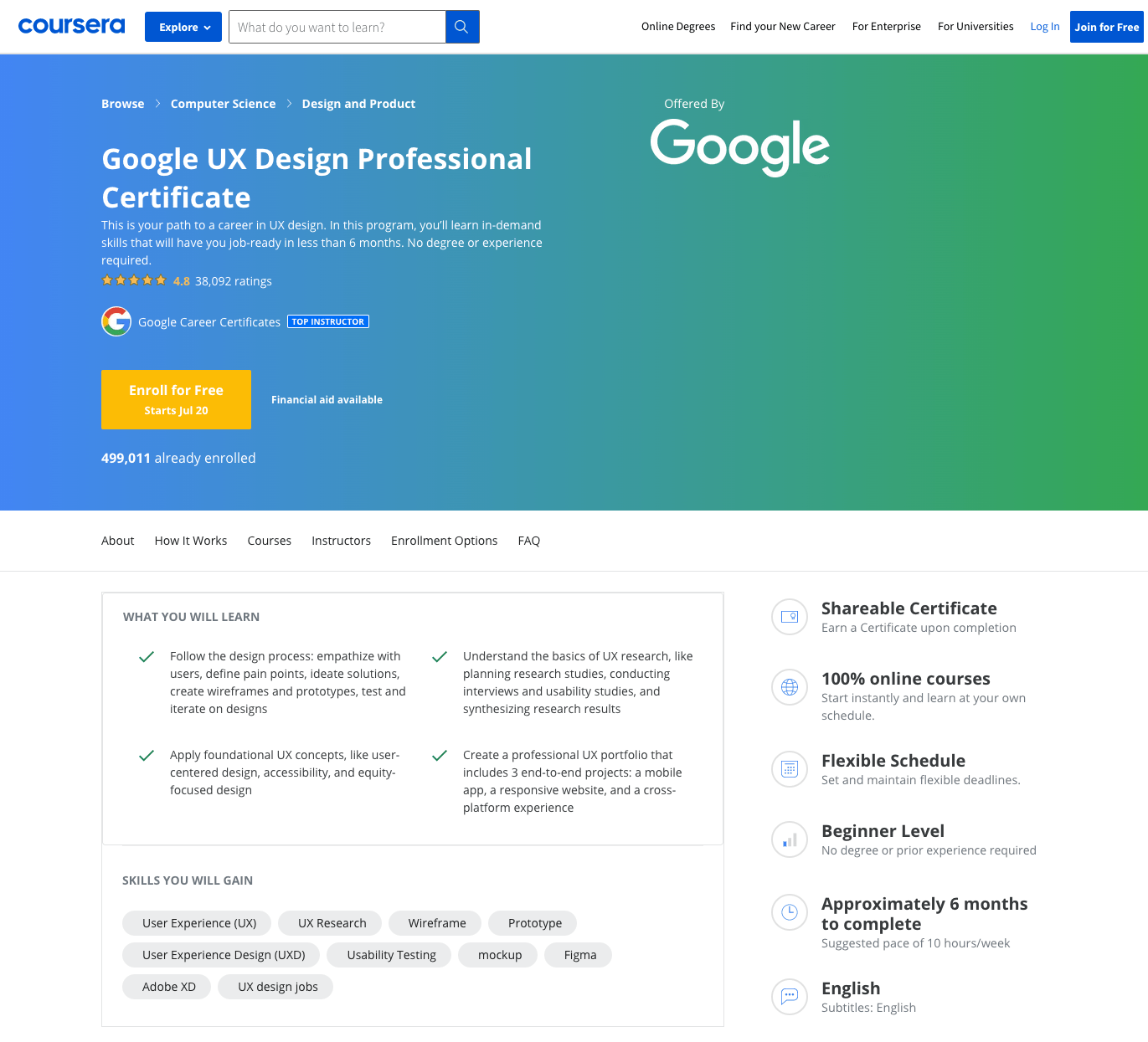The image size is (1148, 1042).
Task: Select the About tab
Action: (117, 541)
